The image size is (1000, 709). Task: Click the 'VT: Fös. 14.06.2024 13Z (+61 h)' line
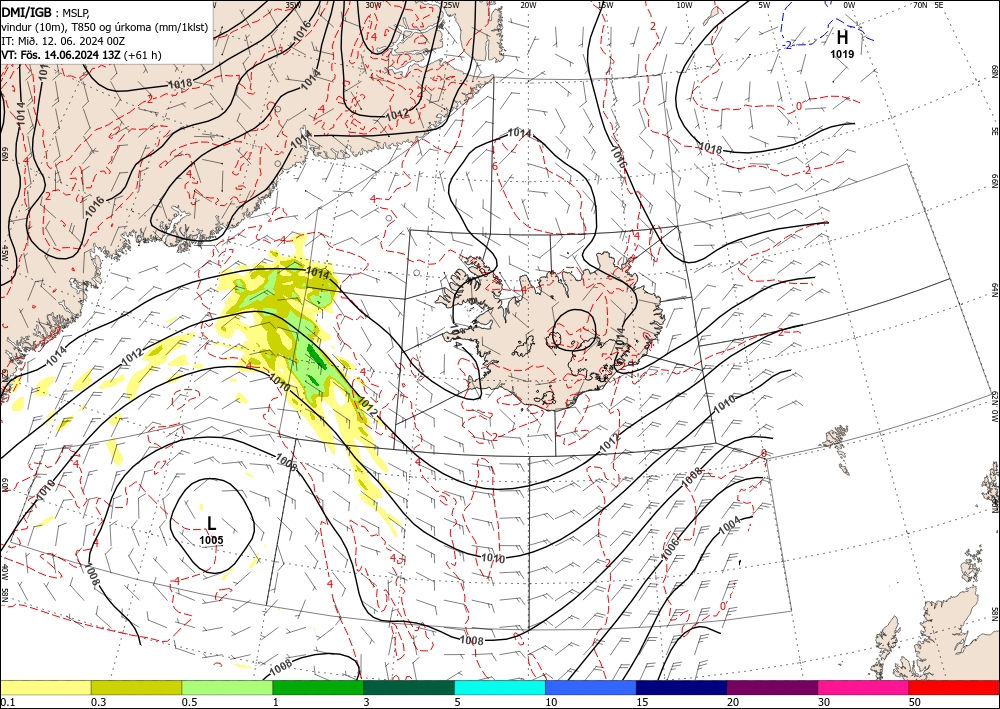tap(82, 55)
